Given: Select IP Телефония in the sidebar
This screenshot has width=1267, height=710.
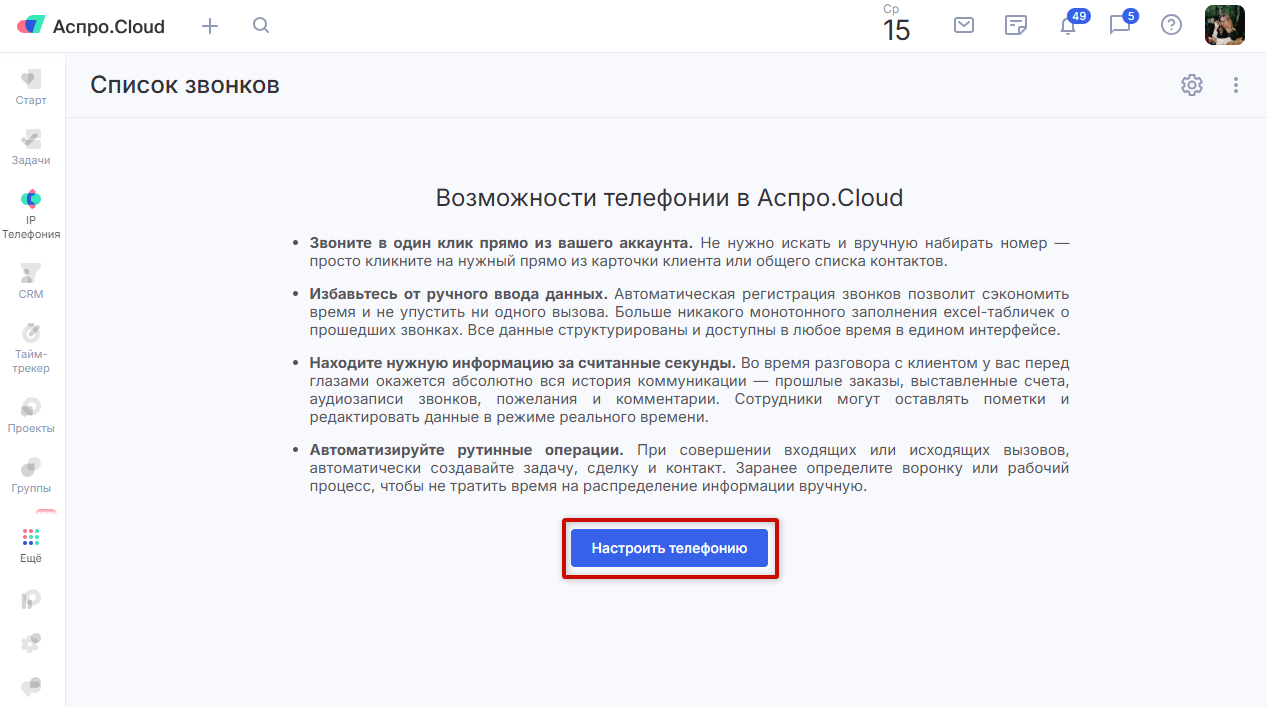Looking at the screenshot, I should click(x=31, y=214).
